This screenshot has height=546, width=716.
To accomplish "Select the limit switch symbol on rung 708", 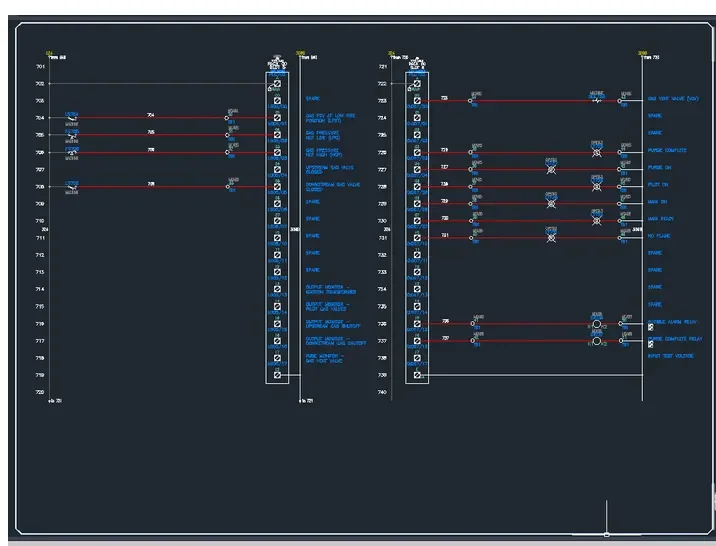I will pyautogui.click(x=72, y=187).
